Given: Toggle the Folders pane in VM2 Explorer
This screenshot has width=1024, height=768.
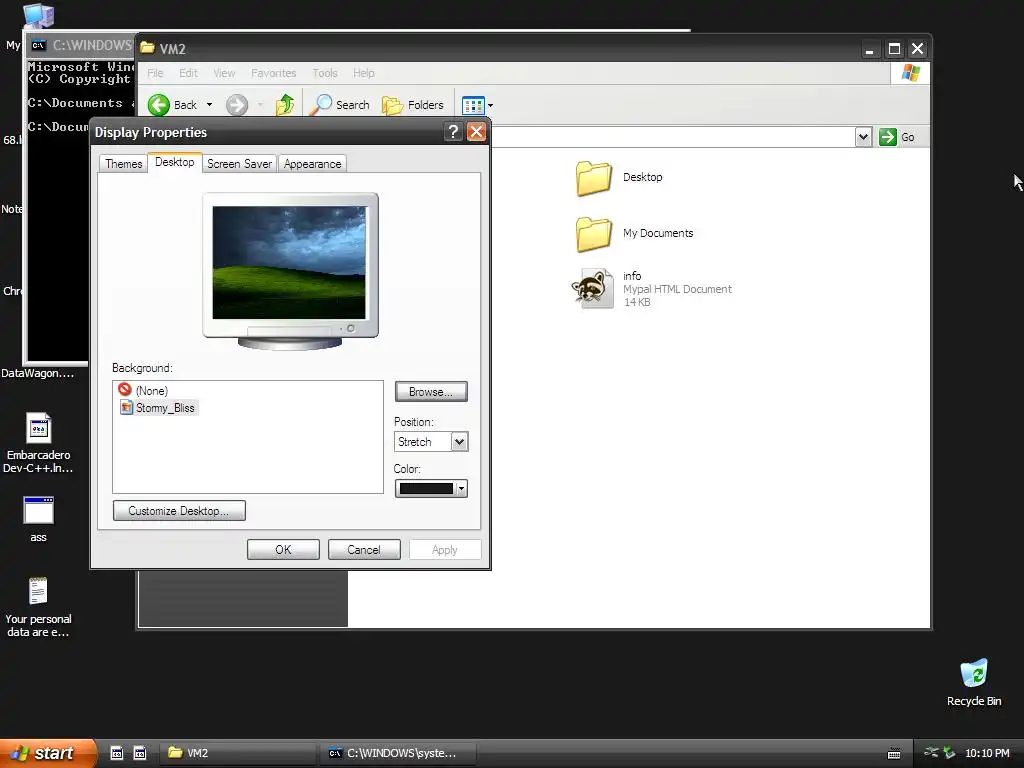Looking at the screenshot, I should [413, 104].
